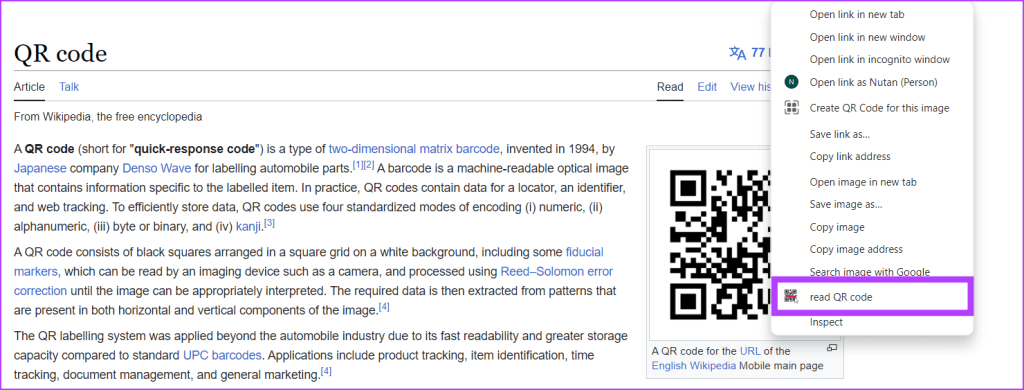1024x390 pixels.
Task: Follow the two-dimensional matrix barcode link
Action: (414, 148)
